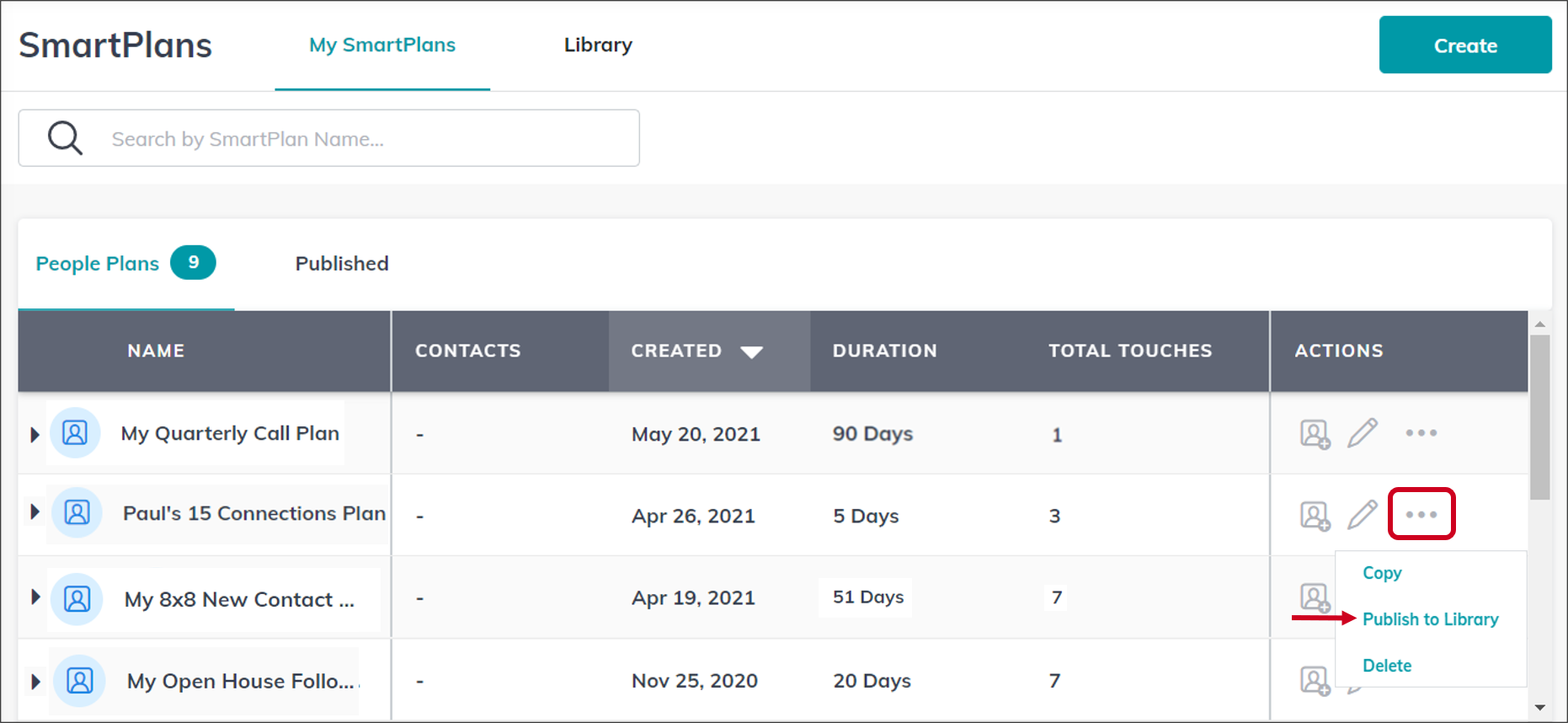
Task: Click the SmartPlans page title
Action: pos(115,45)
